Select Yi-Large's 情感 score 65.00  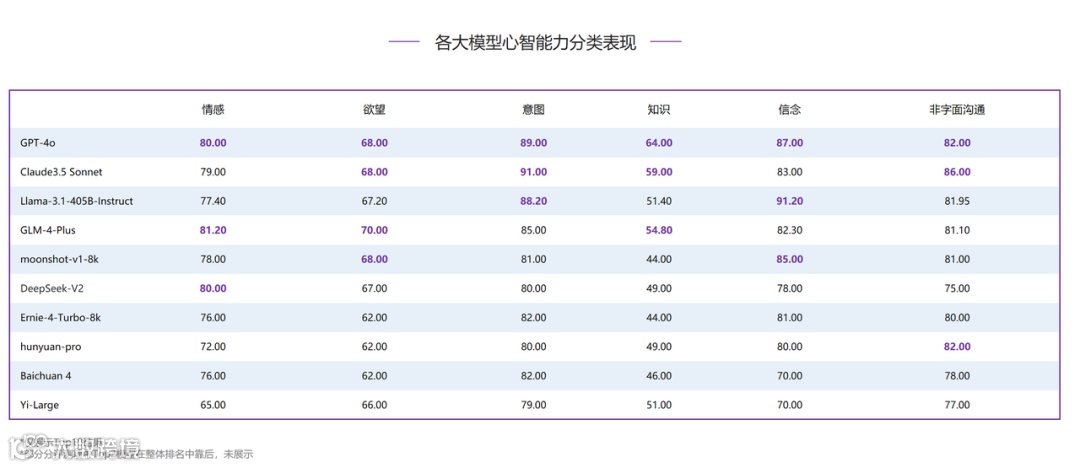(213, 405)
